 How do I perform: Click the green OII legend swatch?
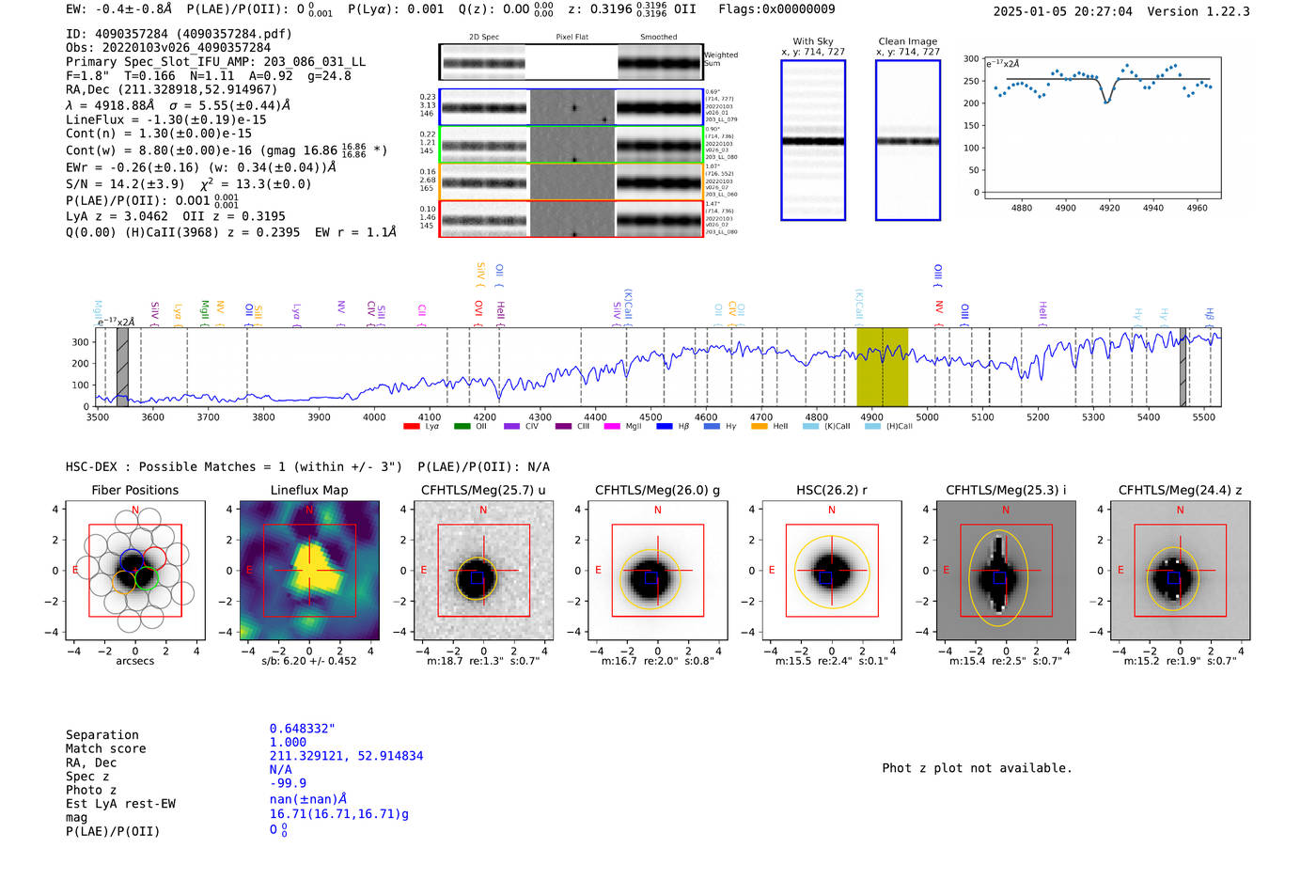[x=462, y=427]
